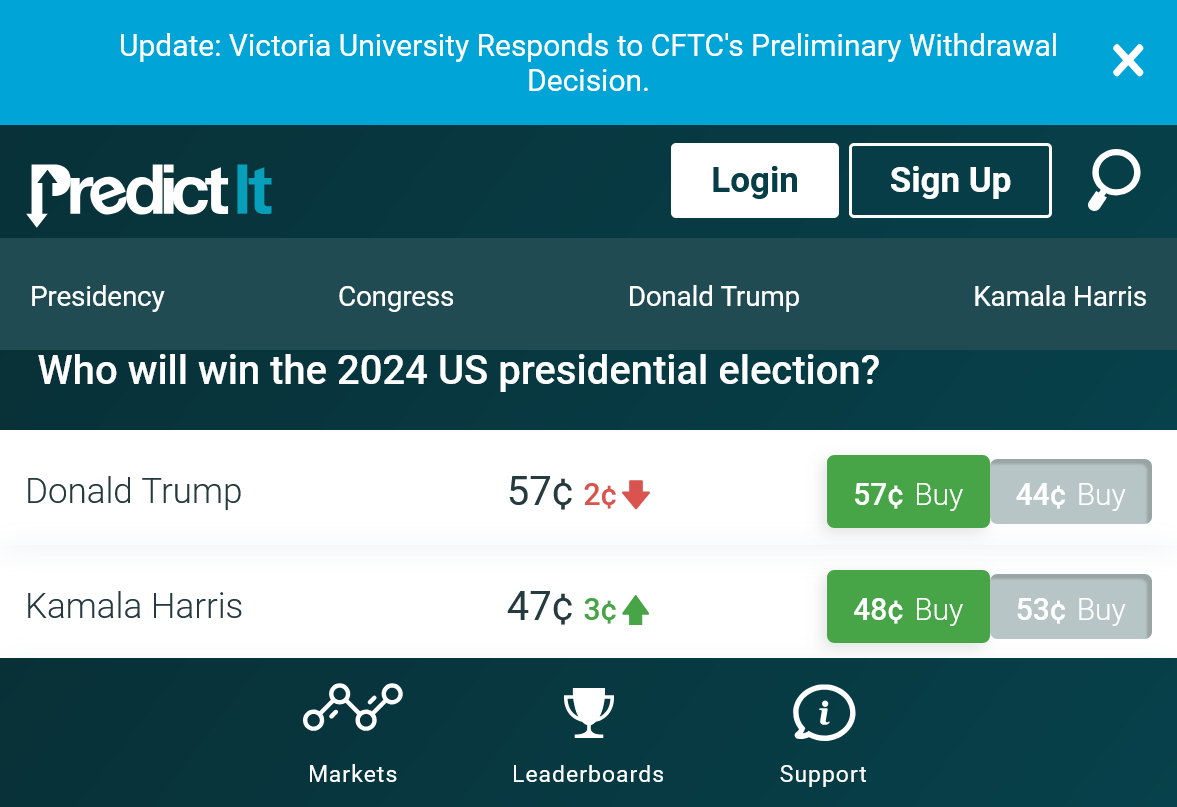Open Support via the info bubble icon
1177x807 pixels.
823,713
